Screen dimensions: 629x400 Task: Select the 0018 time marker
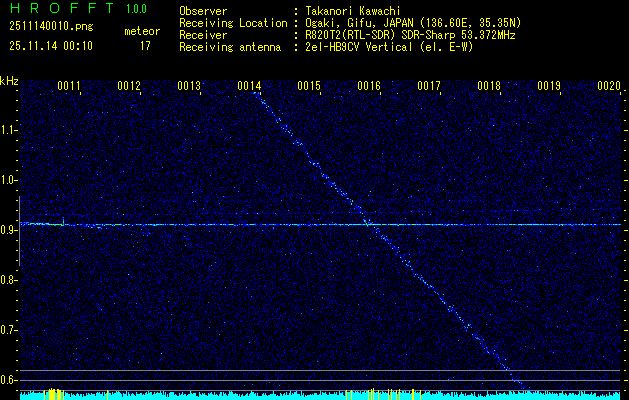(x=489, y=87)
